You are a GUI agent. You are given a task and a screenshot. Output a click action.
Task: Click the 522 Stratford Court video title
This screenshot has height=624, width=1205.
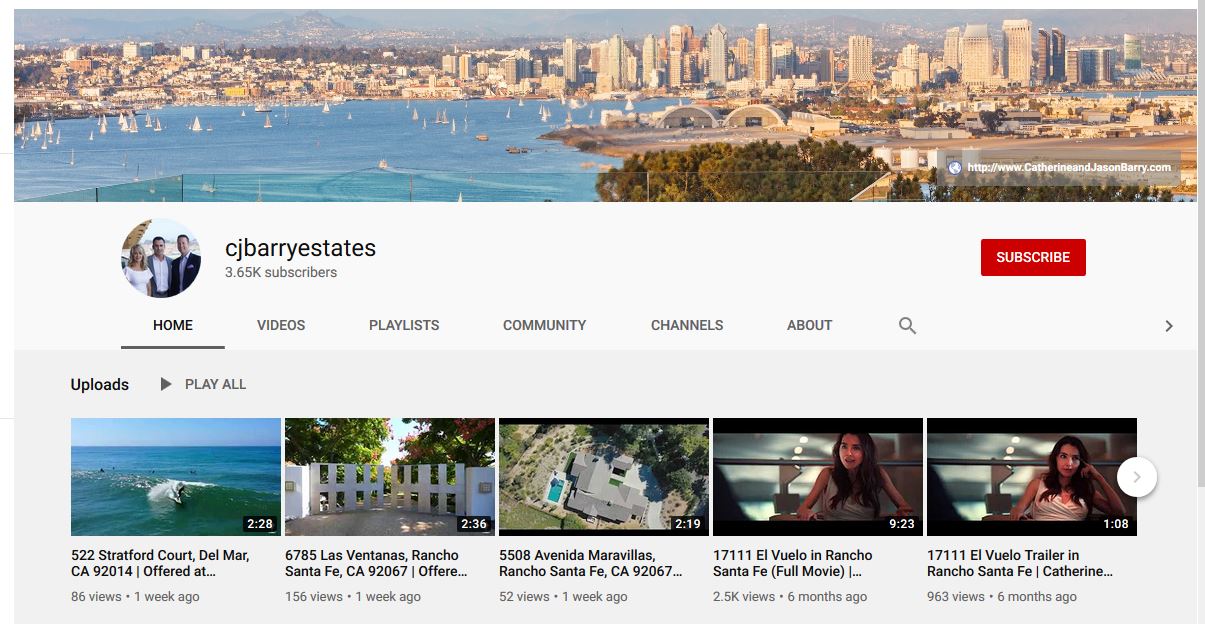(160, 563)
